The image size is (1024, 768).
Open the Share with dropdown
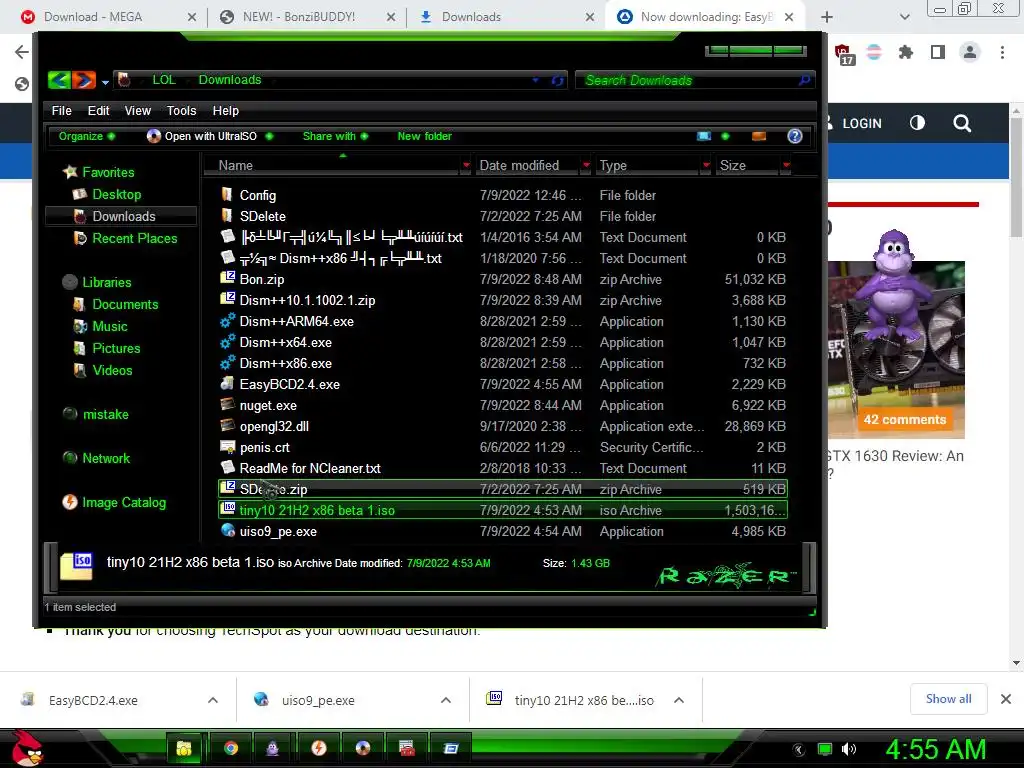point(335,136)
